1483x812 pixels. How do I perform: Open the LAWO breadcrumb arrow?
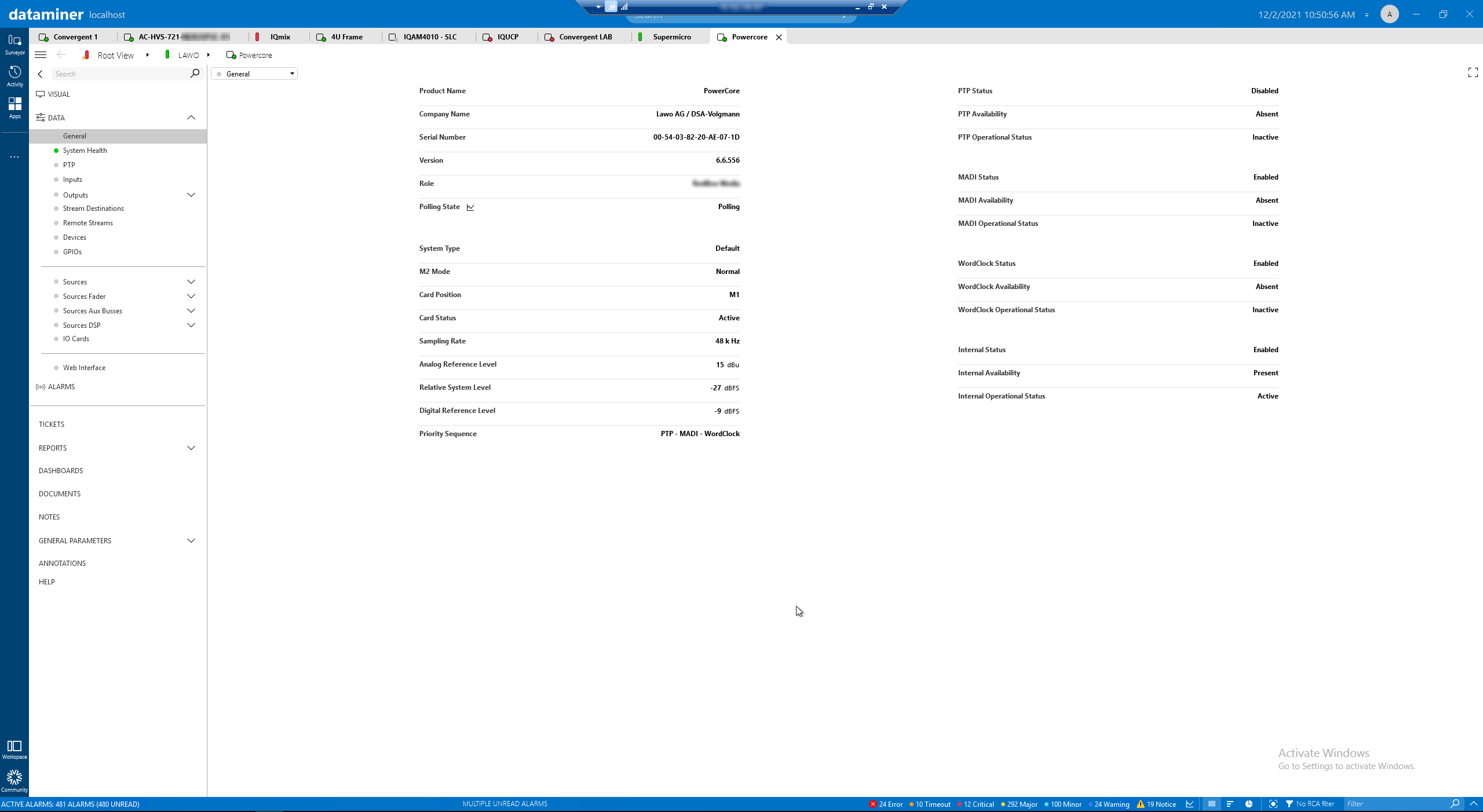click(x=209, y=55)
